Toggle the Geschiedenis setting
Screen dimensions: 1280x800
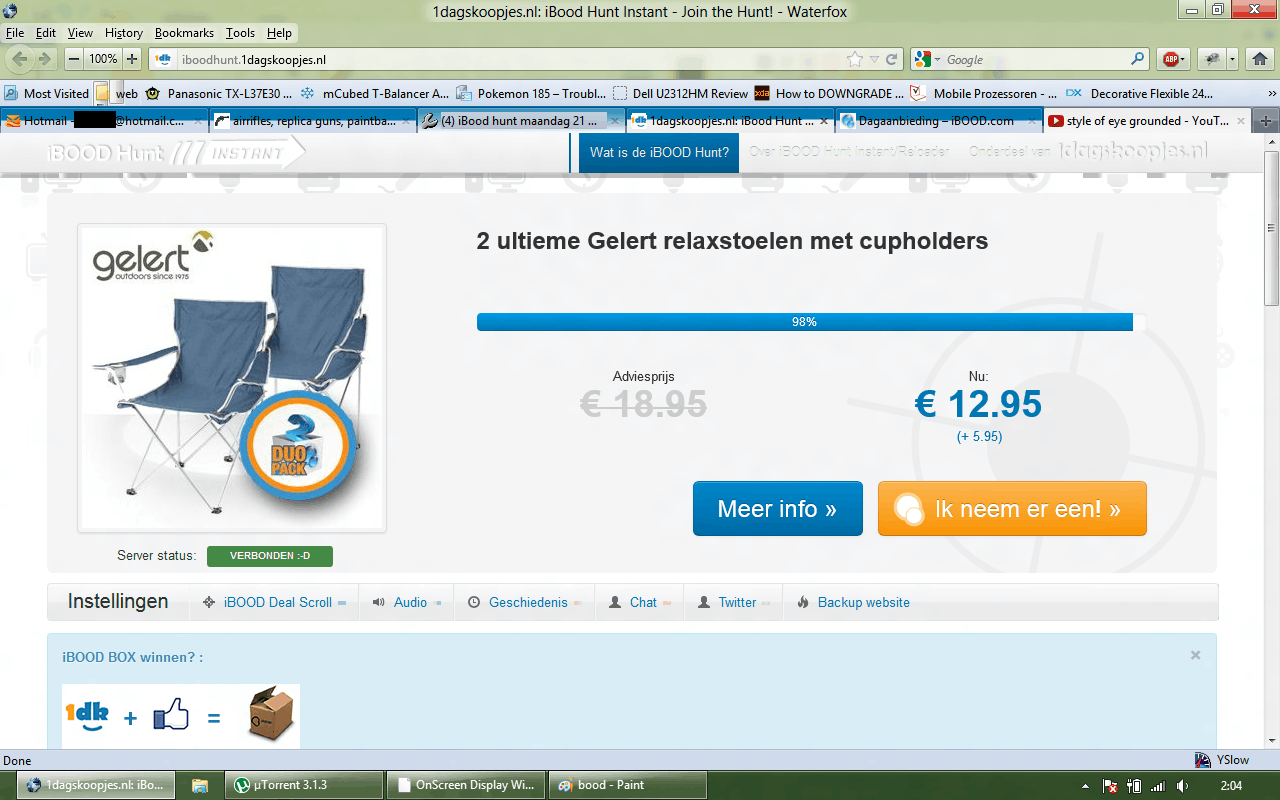pos(524,602)
